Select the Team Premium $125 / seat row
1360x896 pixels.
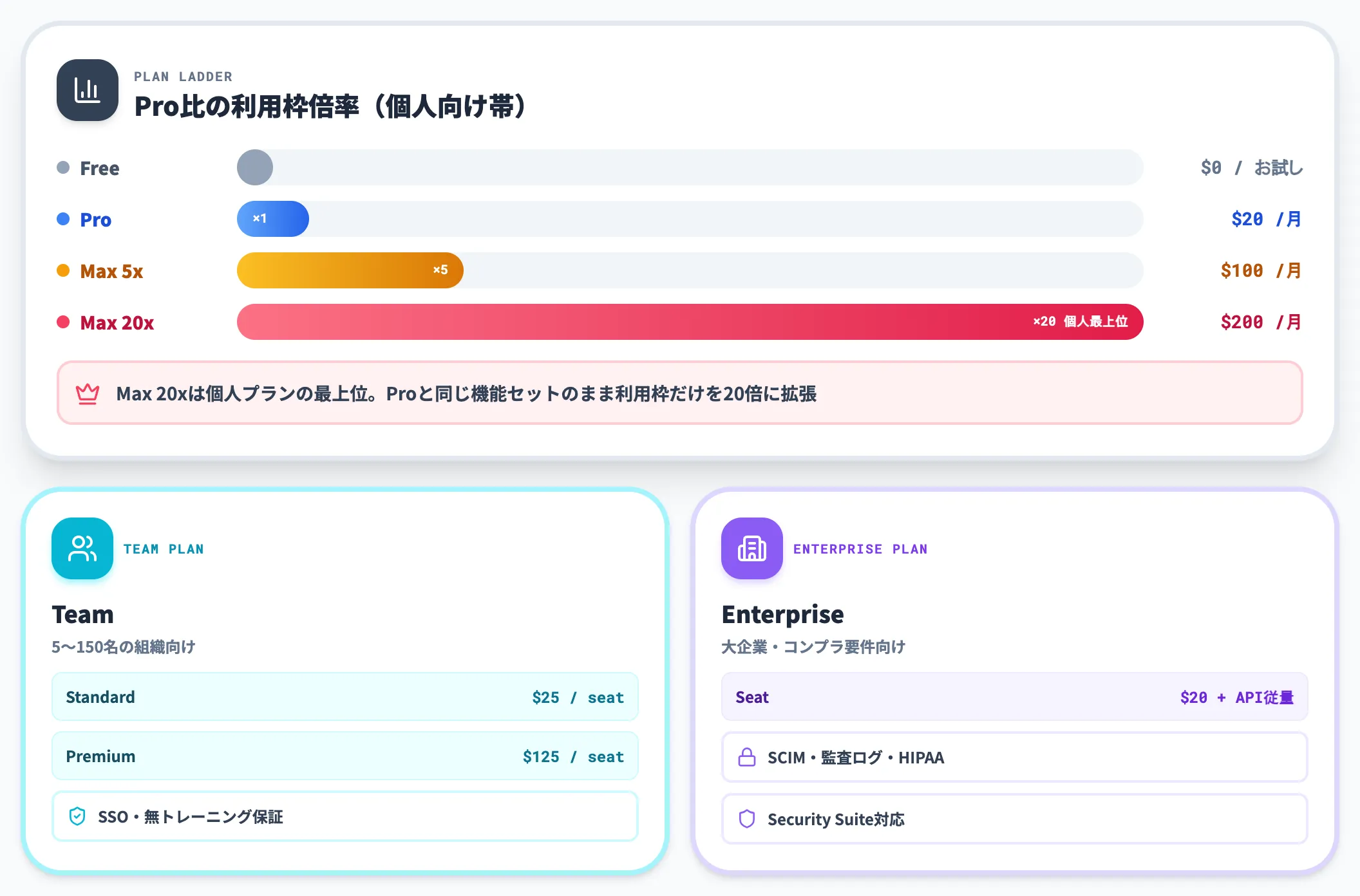(x=345, y=756)
